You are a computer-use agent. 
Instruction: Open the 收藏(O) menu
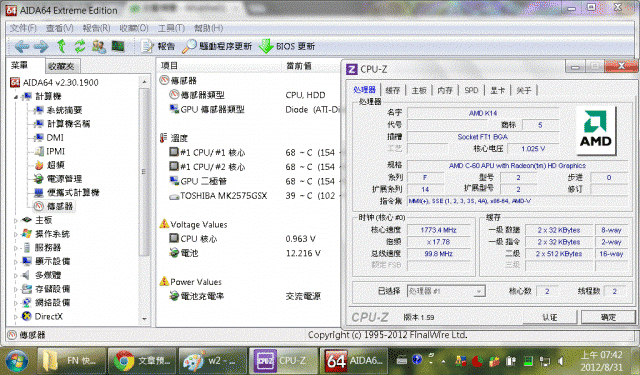click(134, 28)
